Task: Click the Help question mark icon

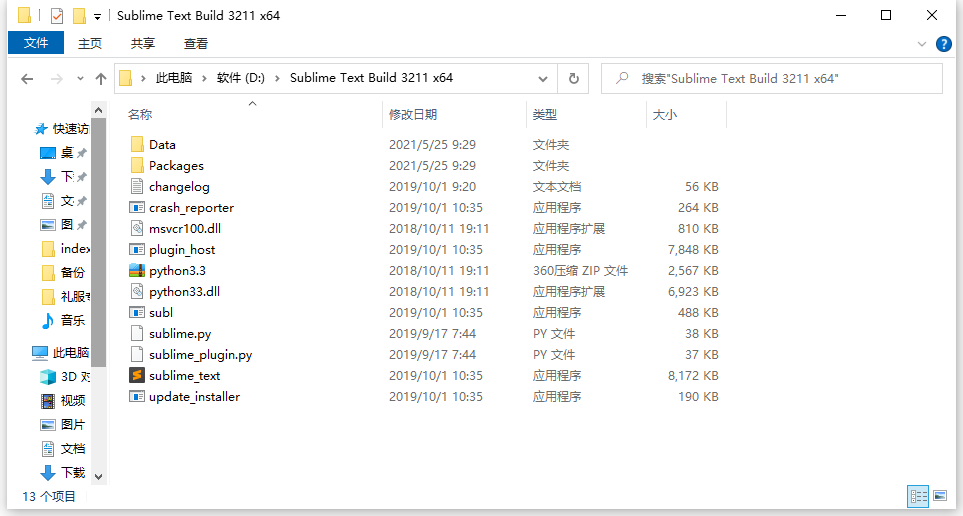Action: coord(943,44)
